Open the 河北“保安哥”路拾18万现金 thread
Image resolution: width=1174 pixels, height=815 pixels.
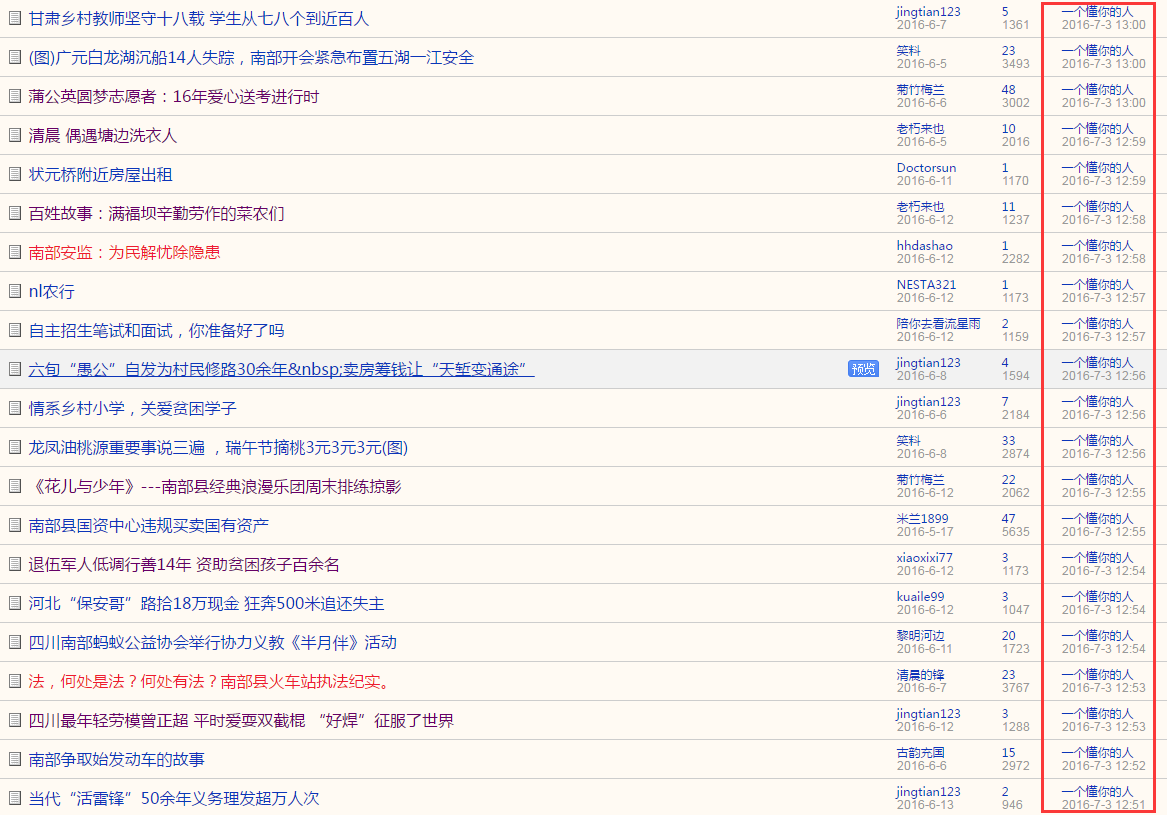tap(206, 603)
